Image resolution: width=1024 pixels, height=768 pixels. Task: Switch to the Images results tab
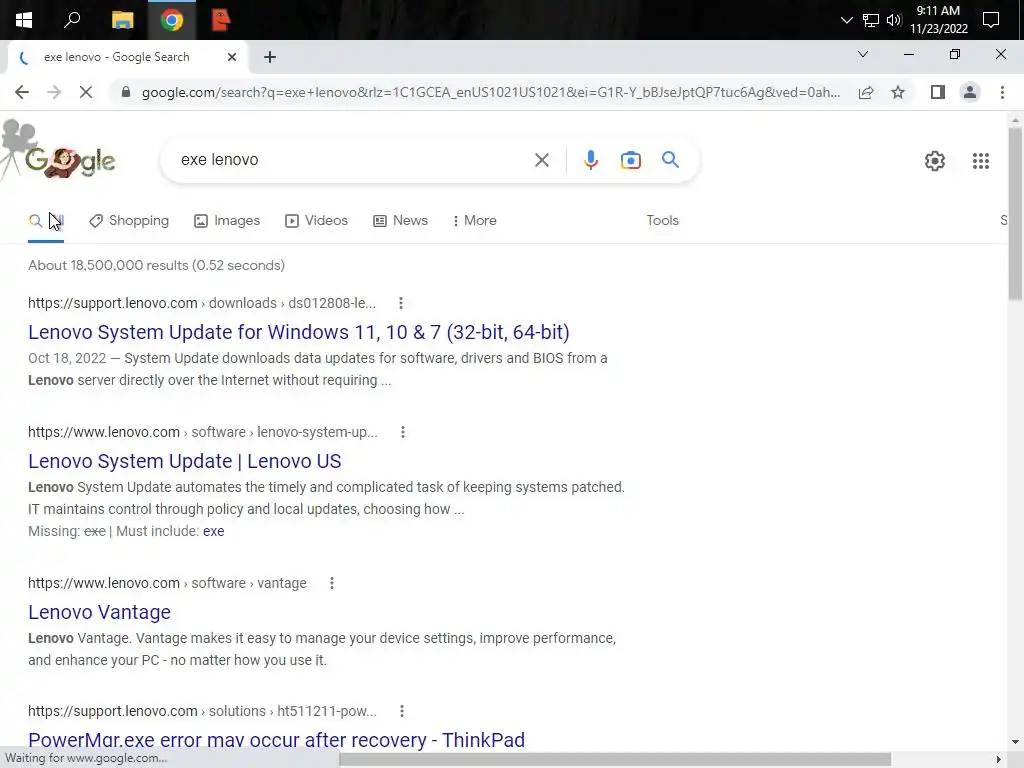227,221
